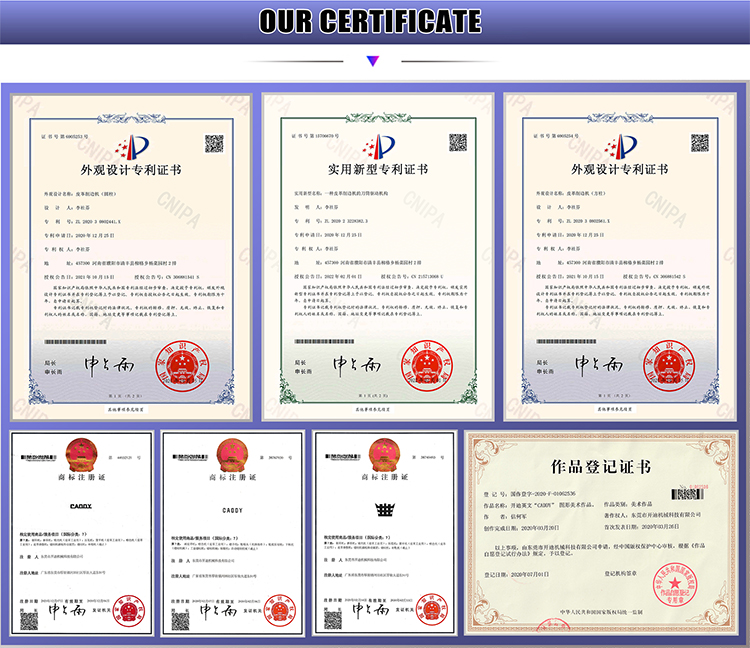Click the handwritten signature on the 圆柱 patent
750x648 pixels.
click(109, 366)
